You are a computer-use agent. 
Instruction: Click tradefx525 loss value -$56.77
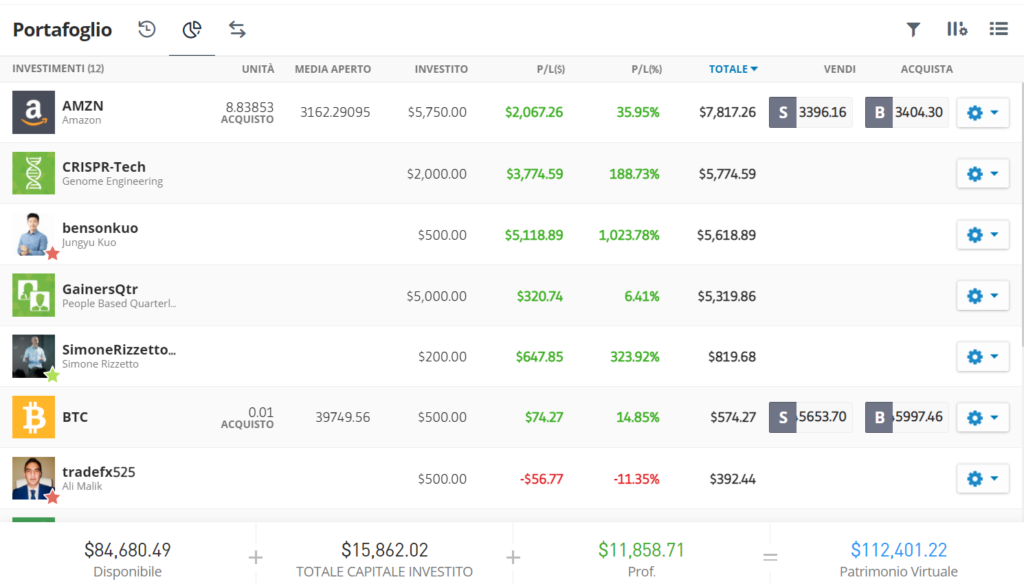pyautogui.click(x=541, y=479)
